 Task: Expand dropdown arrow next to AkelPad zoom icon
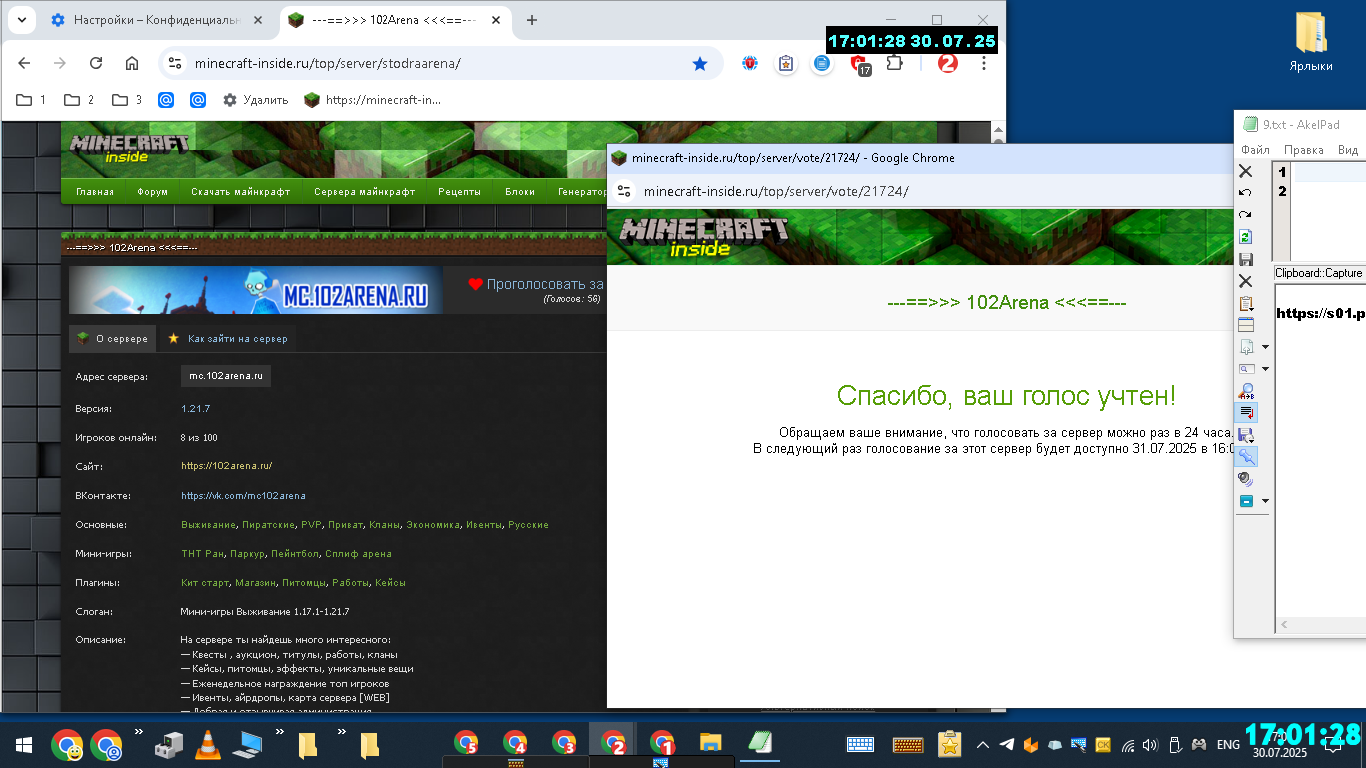click(x=1265, y=369)
